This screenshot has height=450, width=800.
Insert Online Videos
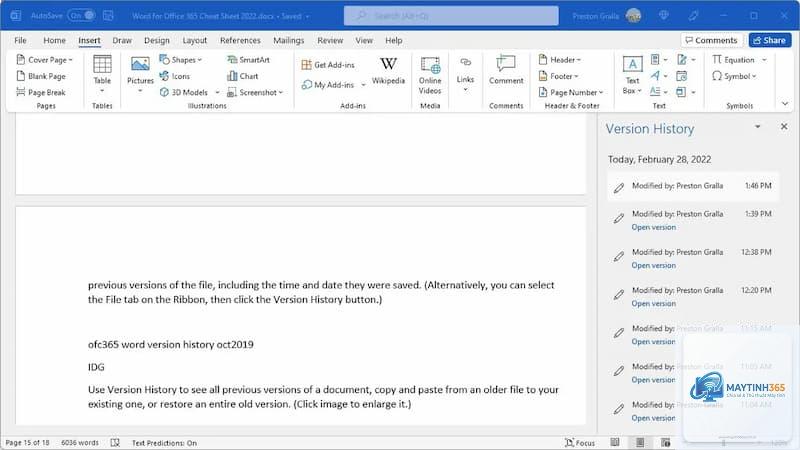(430, 75)
